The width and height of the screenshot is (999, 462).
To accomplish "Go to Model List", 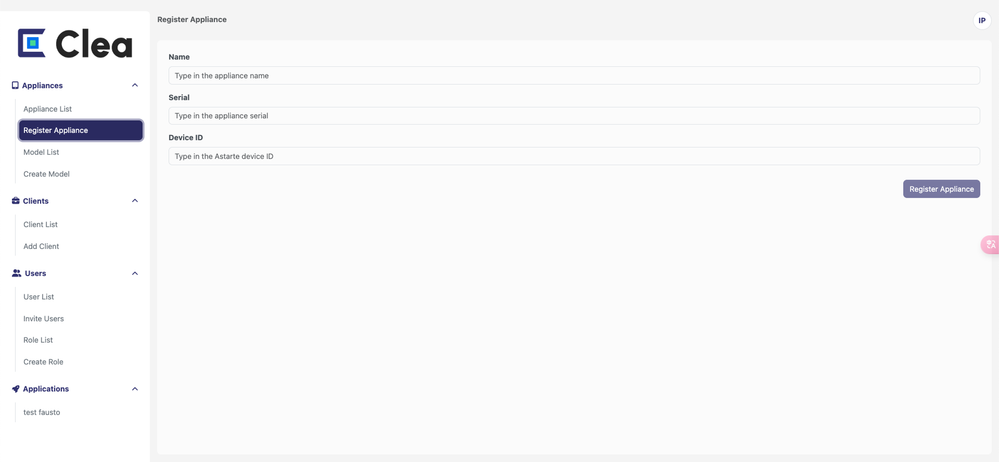I will tap(41, 152).
